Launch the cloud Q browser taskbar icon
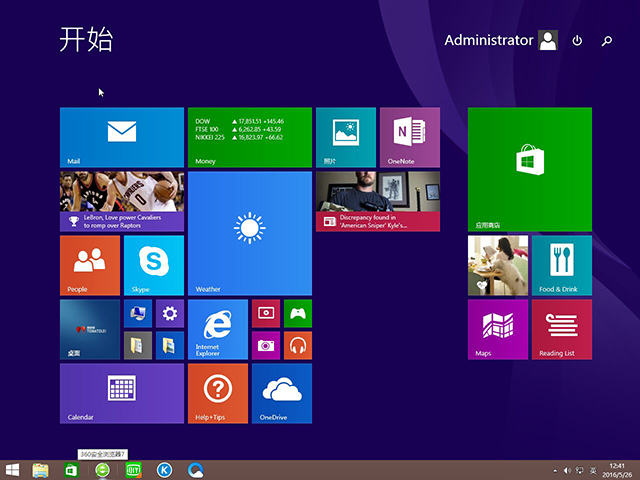The height and width of the screenshot is (480, 640). pos(196,470)
